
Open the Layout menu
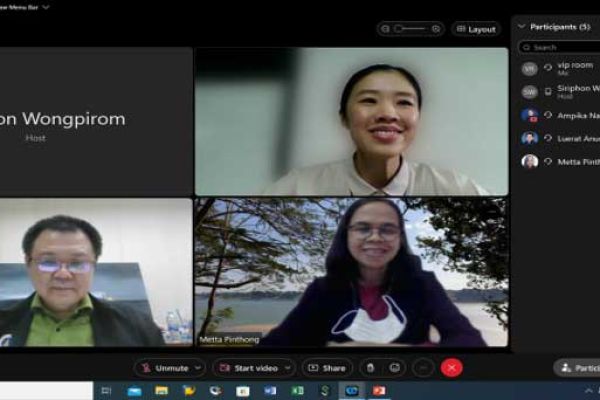click(x=476, y=29)
